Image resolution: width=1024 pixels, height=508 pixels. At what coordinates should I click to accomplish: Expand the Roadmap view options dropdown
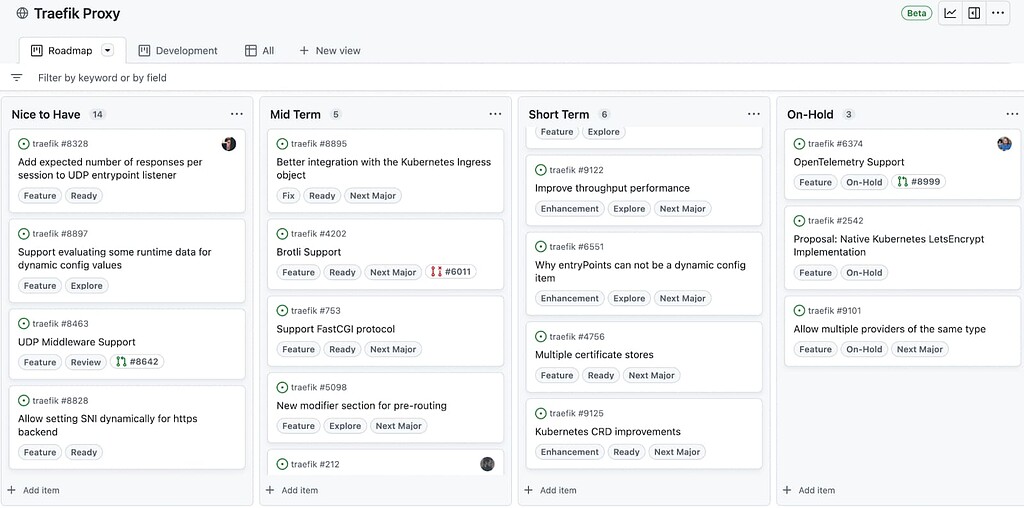click(108, 51)
